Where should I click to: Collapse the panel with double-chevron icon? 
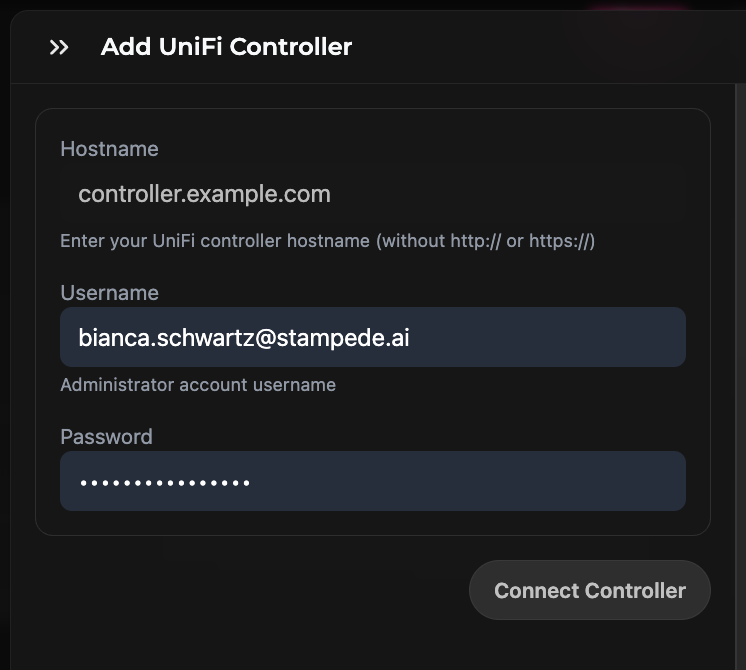(x=59, y=47)
